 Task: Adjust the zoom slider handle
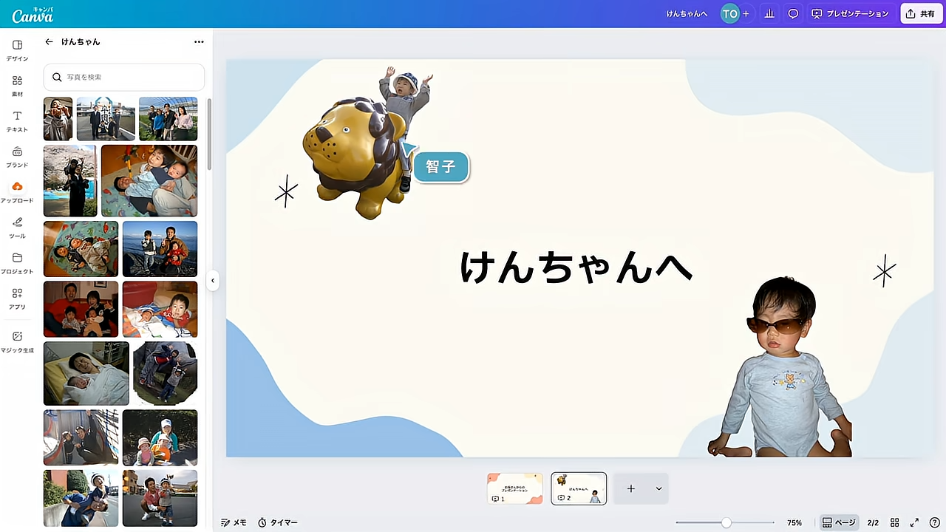point(726,522)
